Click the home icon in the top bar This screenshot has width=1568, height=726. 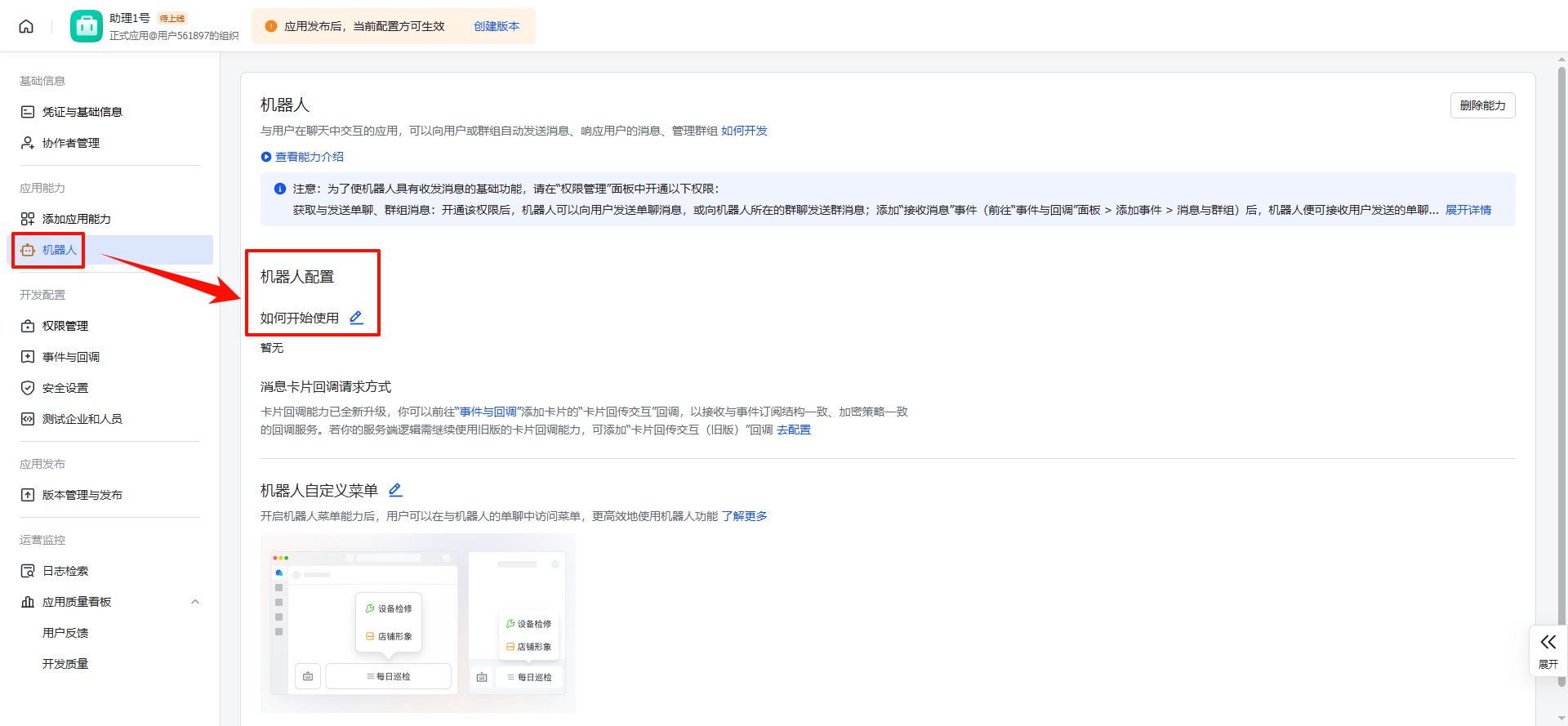pos(26,26)
